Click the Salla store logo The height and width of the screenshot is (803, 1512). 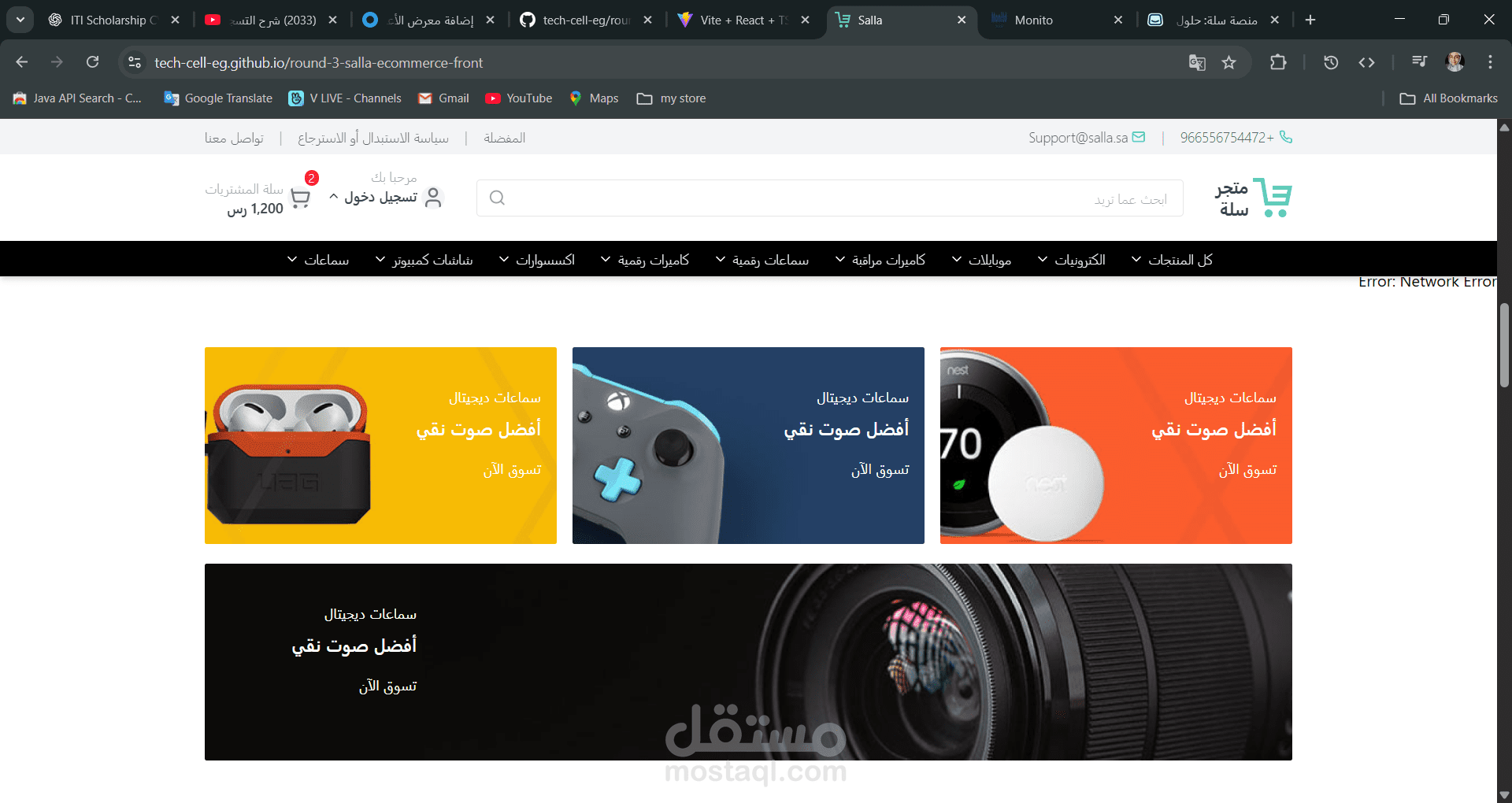click(x=1253, y=198)
